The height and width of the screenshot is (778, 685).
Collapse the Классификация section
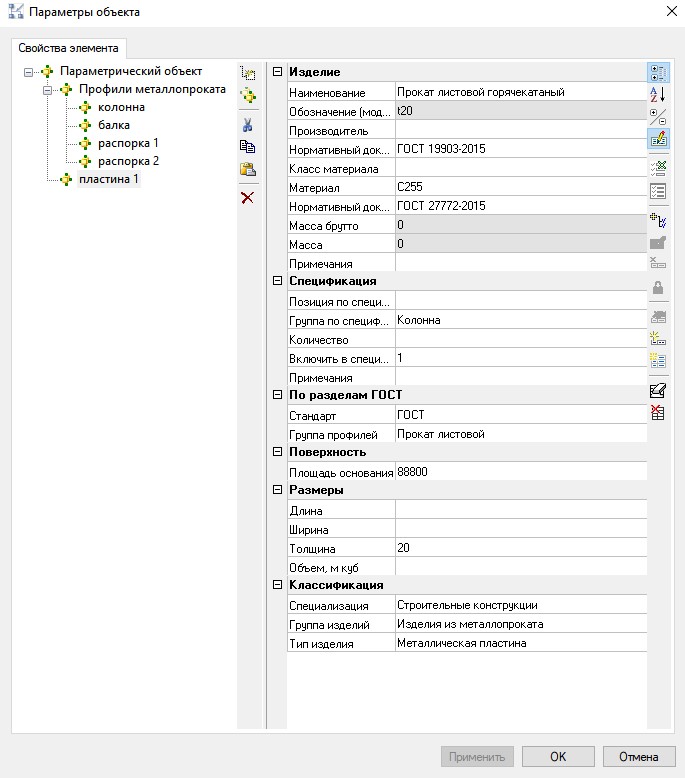click(x=277, y=585)
